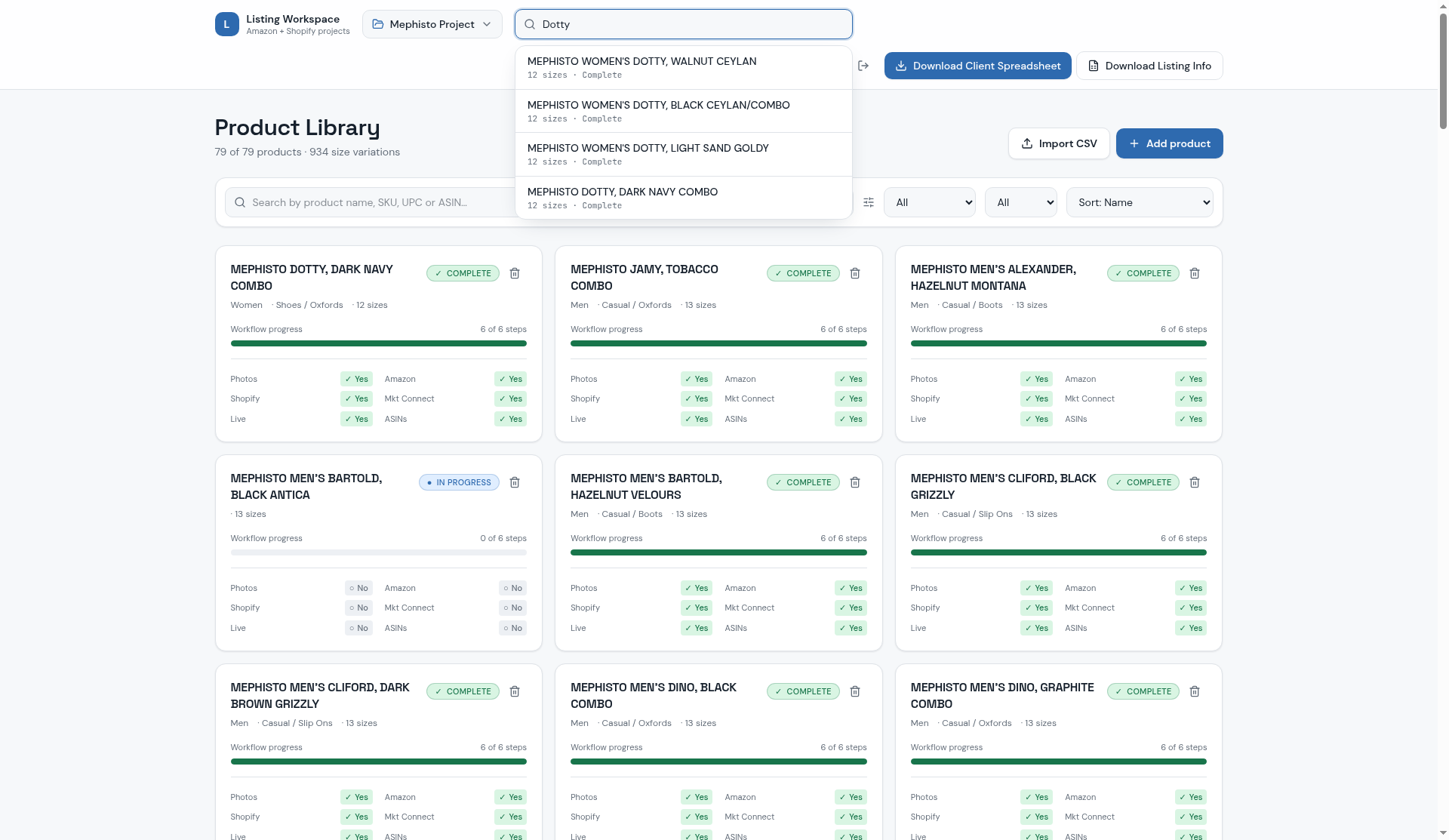Screen dimensions: 1449x840
Task: Toggle ASINs No on Bartold Black Antica
Action: [512, 628]
